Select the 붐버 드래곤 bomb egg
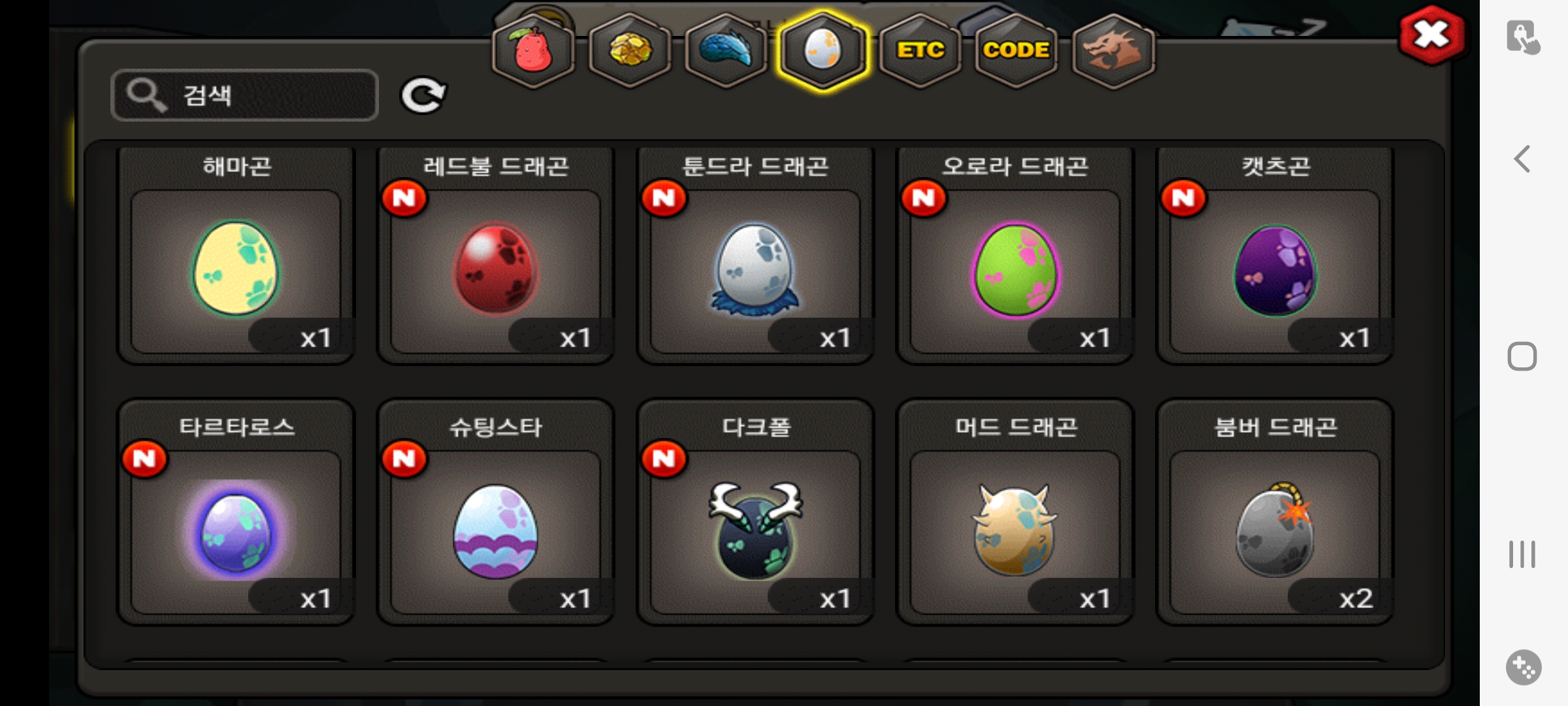The image size is (1568, 706). tap(1275, 513)
